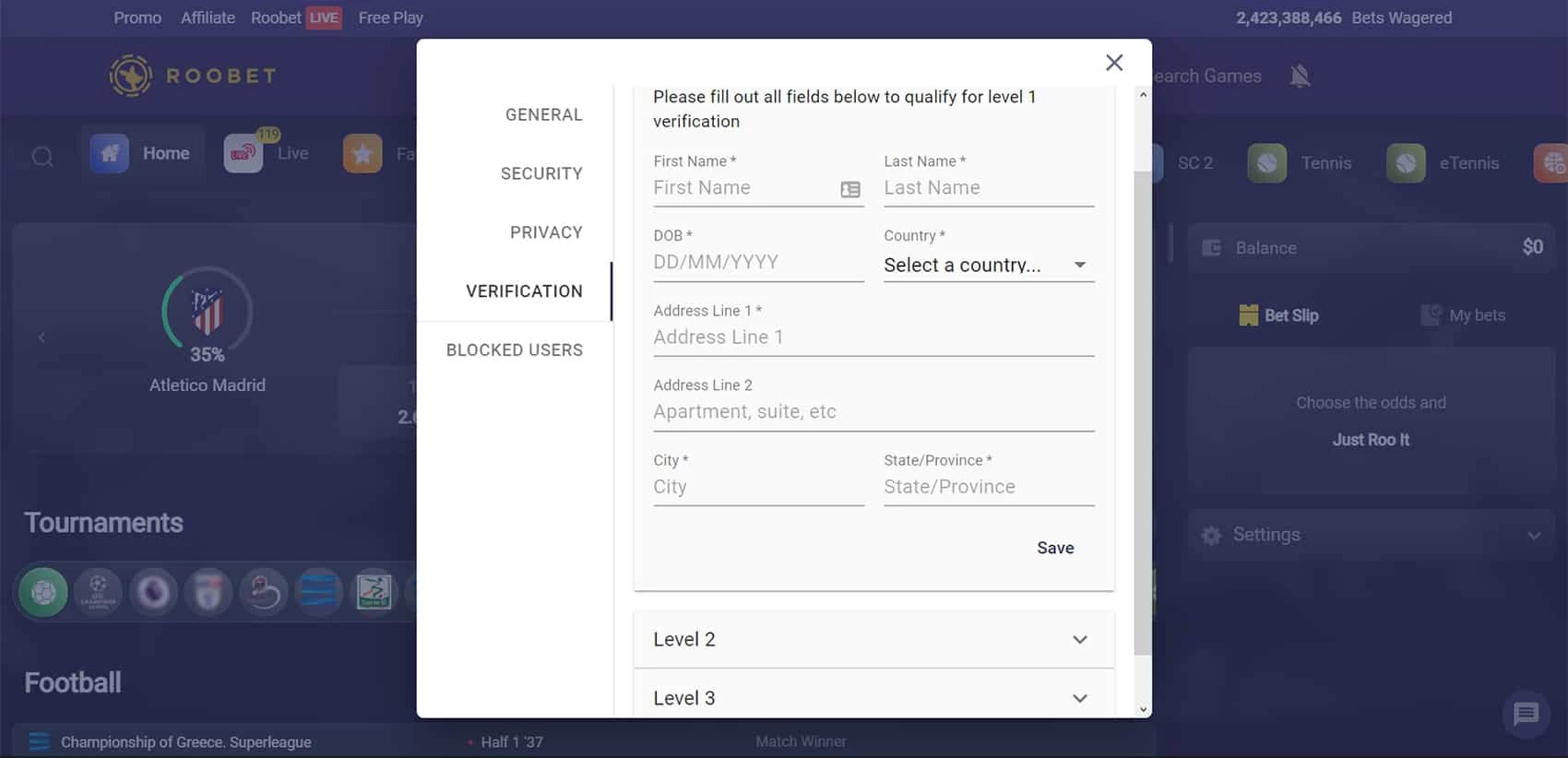Screen dimensions: 1568x758
Task: Select the green football tournament icon
Action: click(x=43, y=592)
